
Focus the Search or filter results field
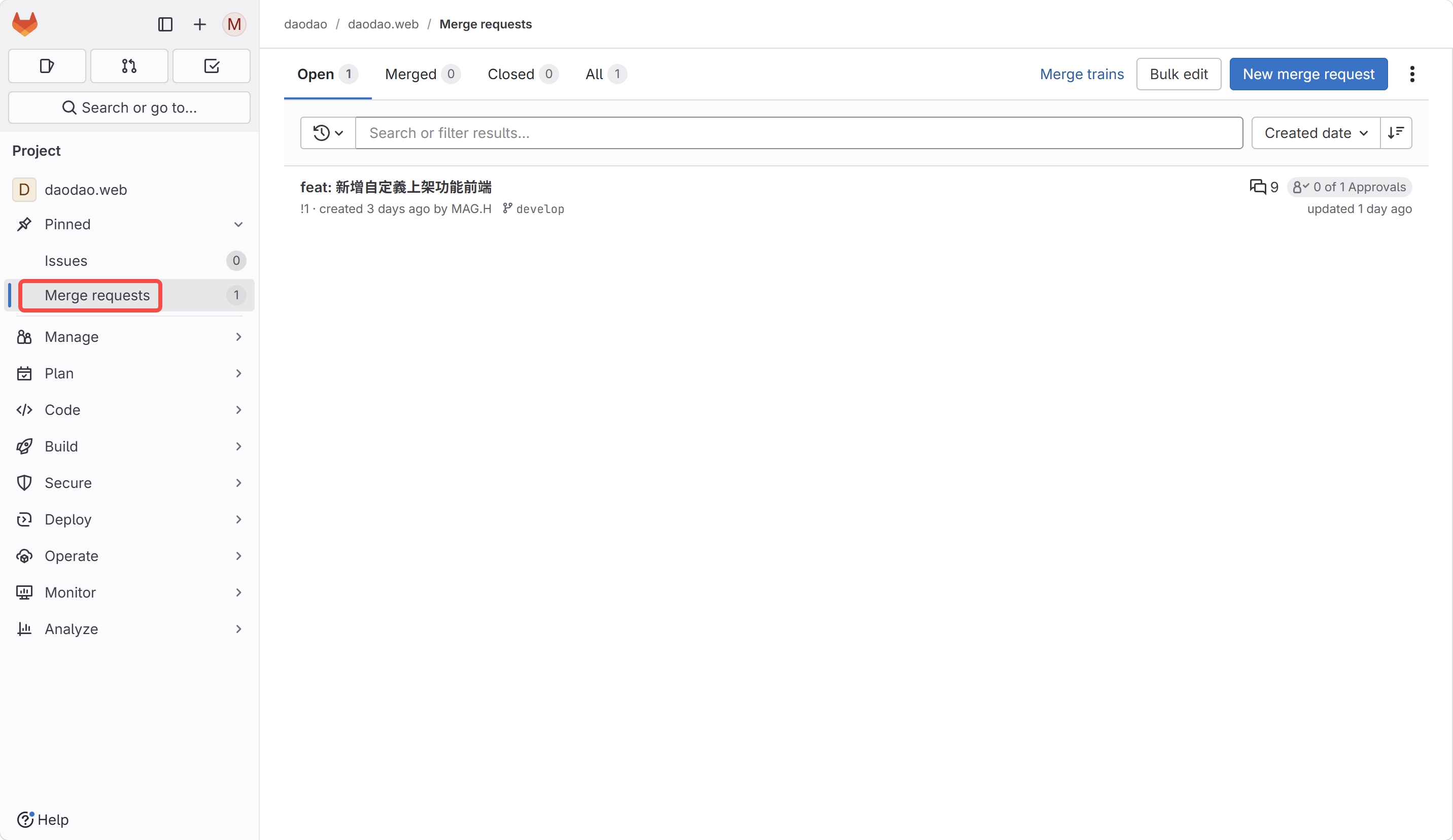click(x=799, y=133)
